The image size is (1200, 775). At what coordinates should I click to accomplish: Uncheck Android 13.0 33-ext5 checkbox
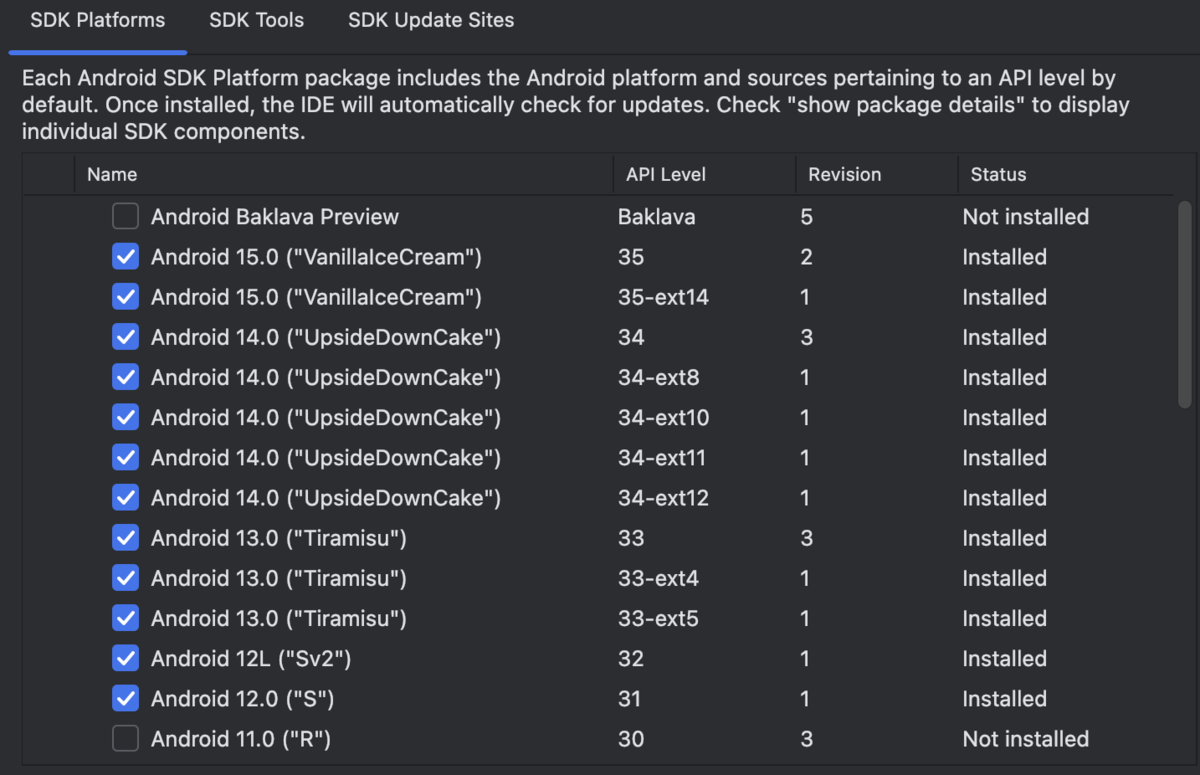pos(125,618)
